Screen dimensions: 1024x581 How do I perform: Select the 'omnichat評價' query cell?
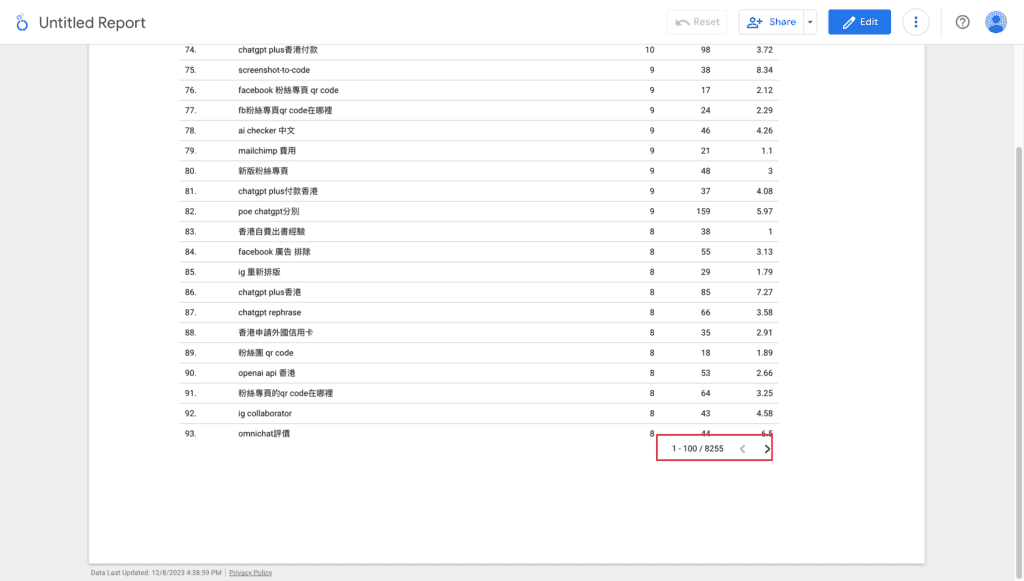pos(264,434)
